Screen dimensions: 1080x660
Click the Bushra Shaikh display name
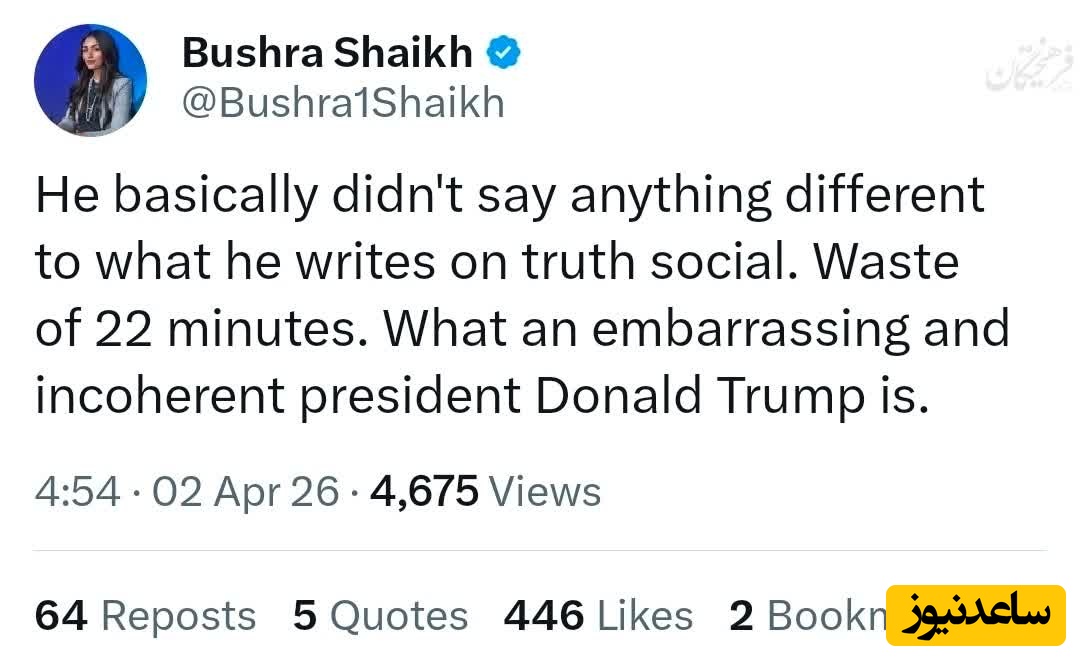coord(327,53)
